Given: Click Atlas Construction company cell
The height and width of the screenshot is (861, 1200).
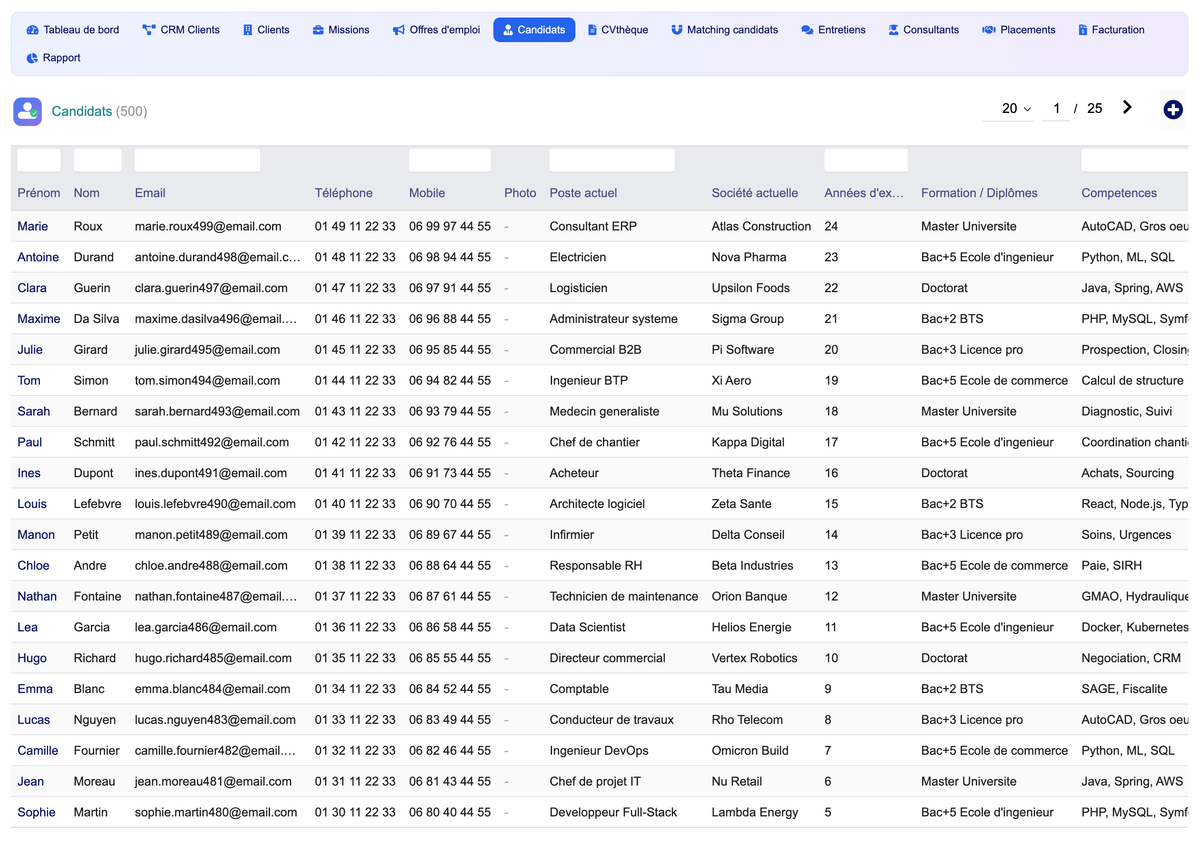Looking at the screenshot, I should click(x=761, y=226).
